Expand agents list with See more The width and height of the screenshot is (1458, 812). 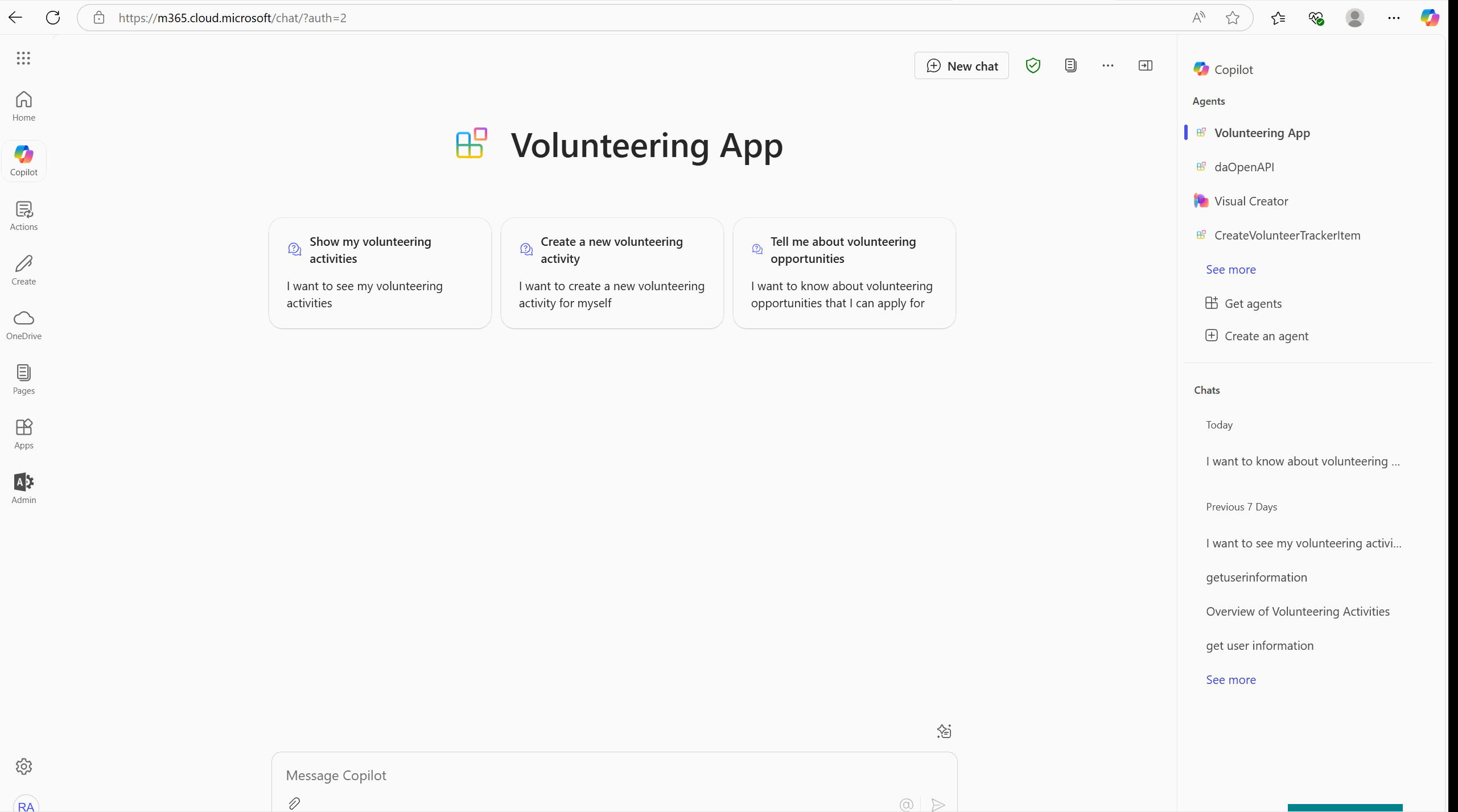tap(1230, 269)
